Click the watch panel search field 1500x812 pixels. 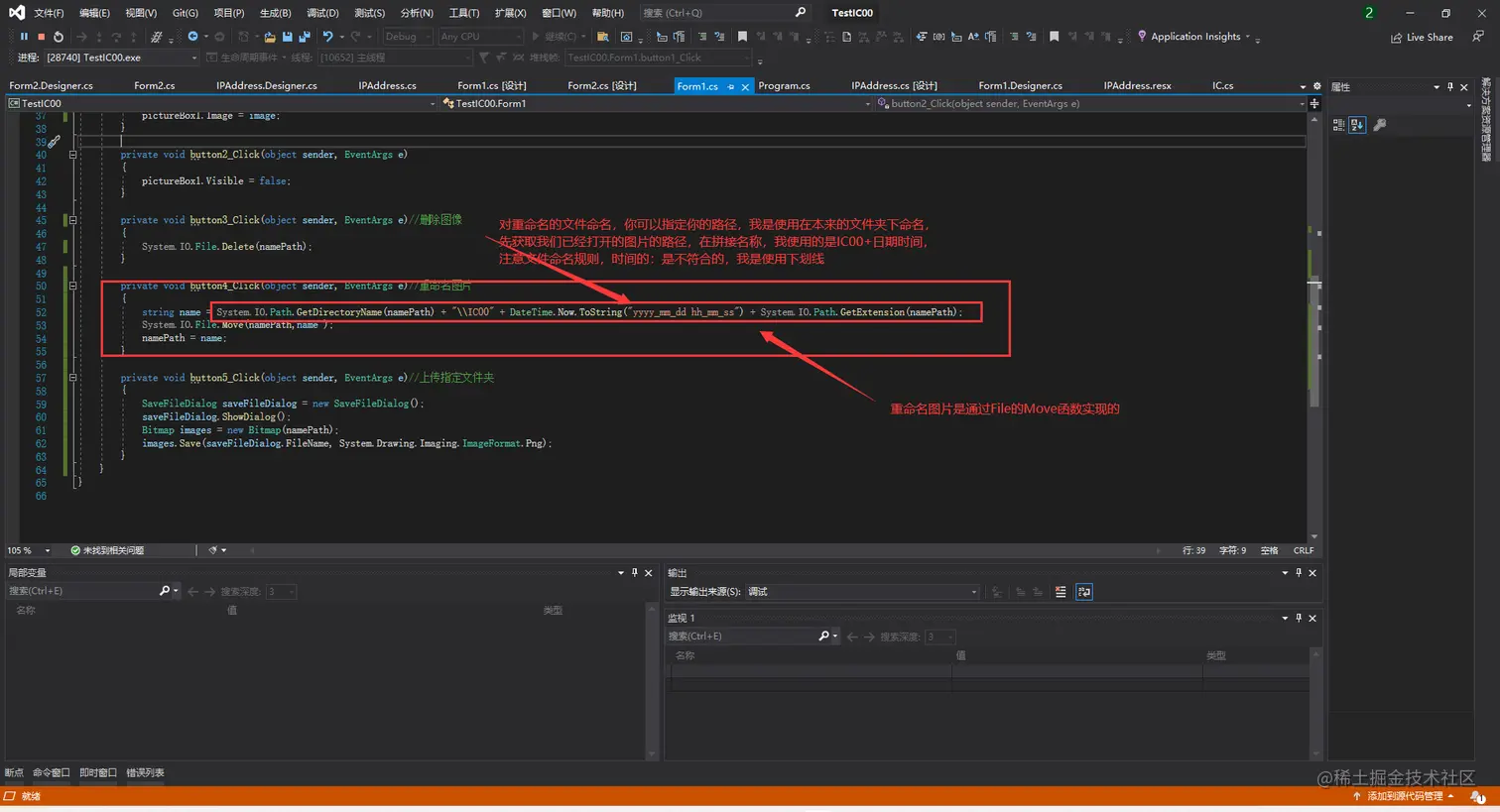click(x=740, y=637)
